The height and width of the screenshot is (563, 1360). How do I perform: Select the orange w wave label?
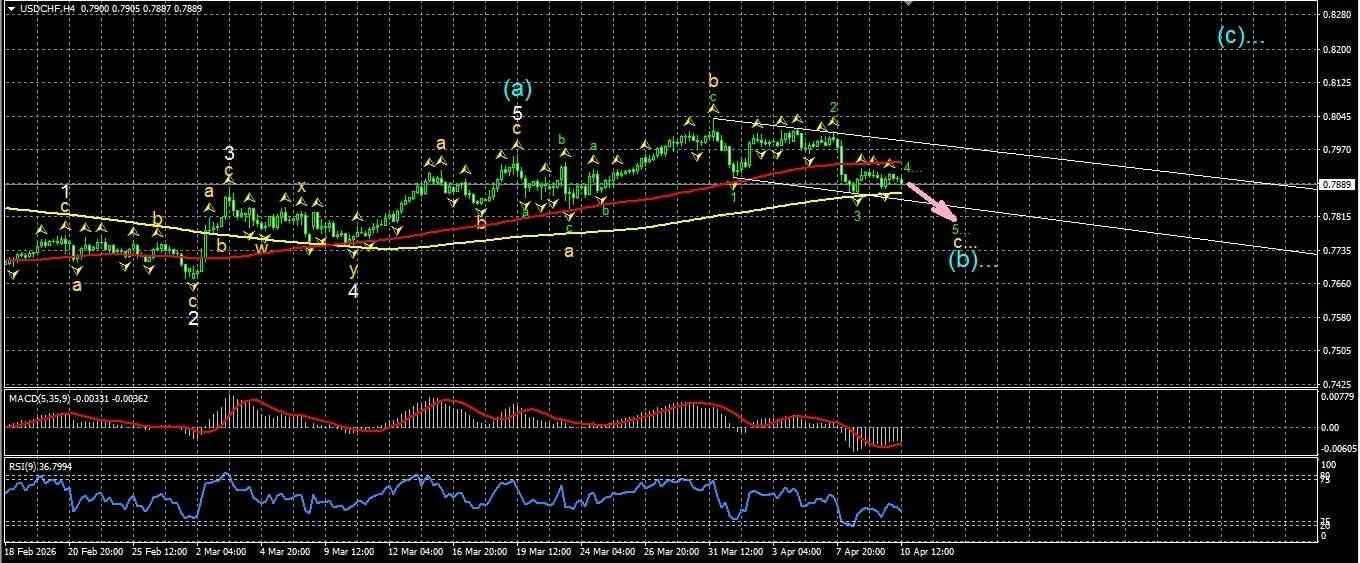pyautogui.click(x=260, y=246)
